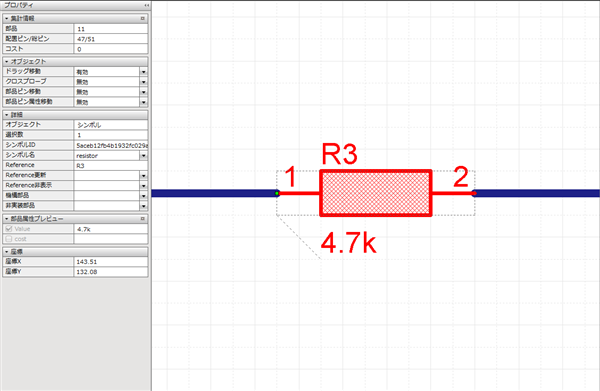The width and height of the screenshot is (600, 391).
Task: Collapse the 詳細 section header
Action: tap(7, 115)
